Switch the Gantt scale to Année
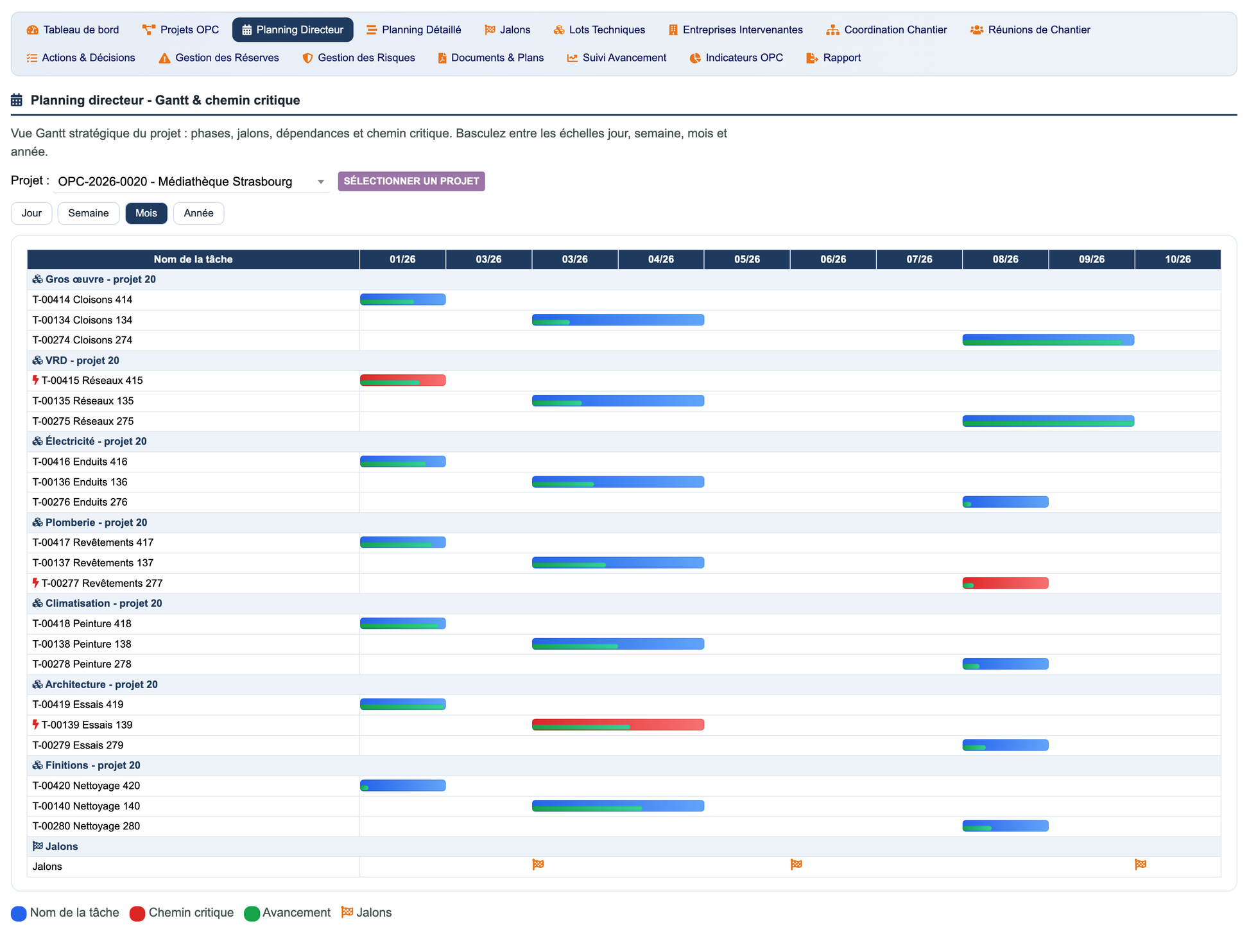 pos(199,214)
